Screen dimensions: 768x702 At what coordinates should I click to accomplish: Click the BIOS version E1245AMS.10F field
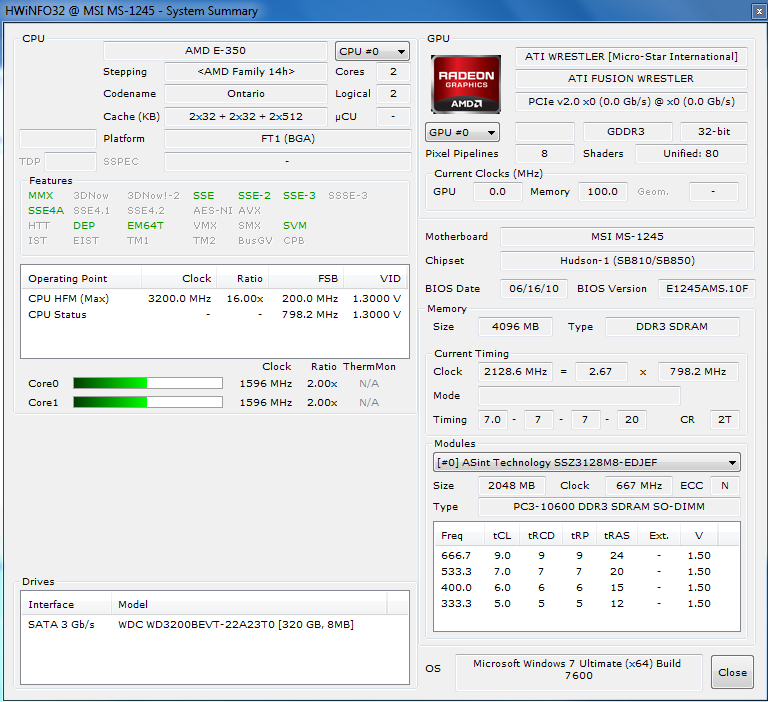(706, 289)
